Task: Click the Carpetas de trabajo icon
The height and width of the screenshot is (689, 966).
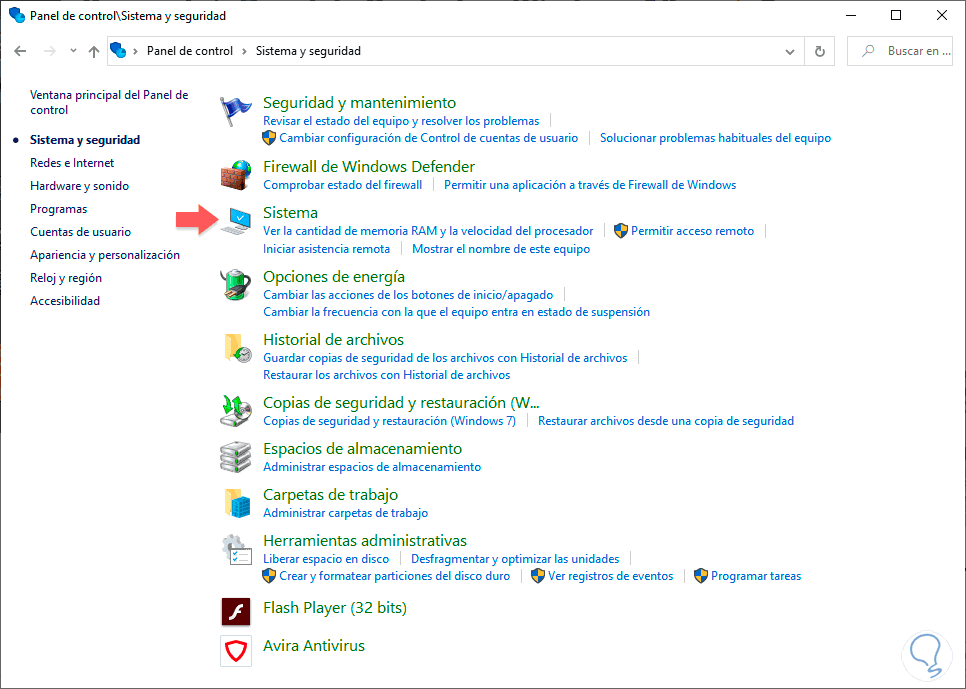Action: 236,503
